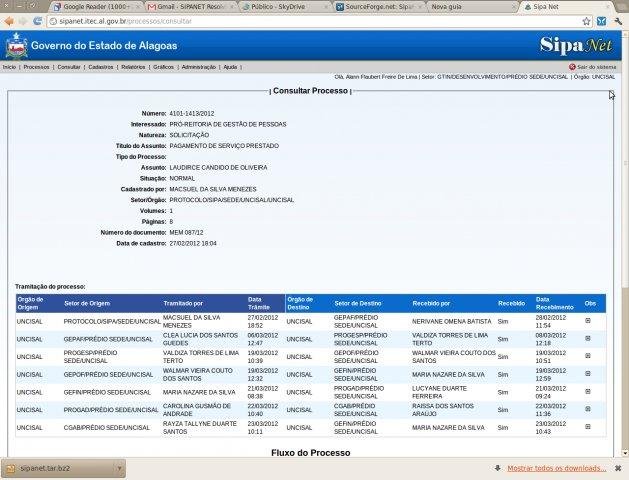The image size is (629, 480).
Task: Click the Fluxo do Processo heading
Action: click(310, 453)
